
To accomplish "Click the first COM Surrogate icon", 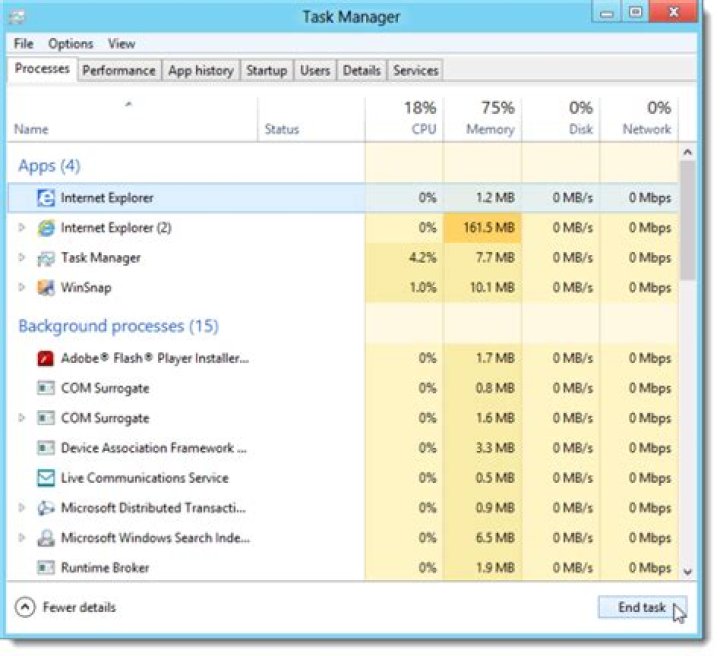I will pyautogui.click(x=45, y=388).
